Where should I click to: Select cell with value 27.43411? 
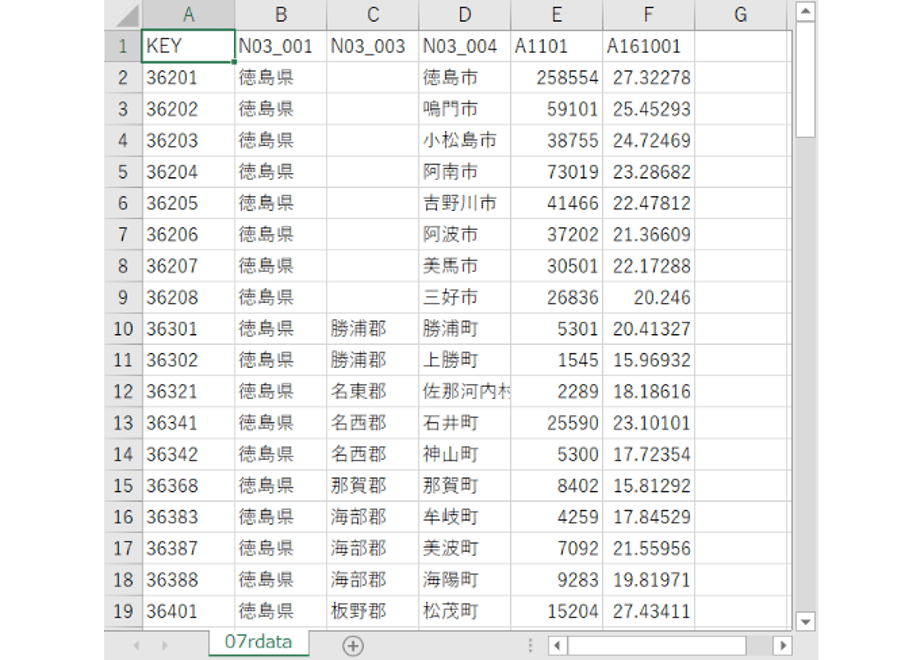coord(648,611)
